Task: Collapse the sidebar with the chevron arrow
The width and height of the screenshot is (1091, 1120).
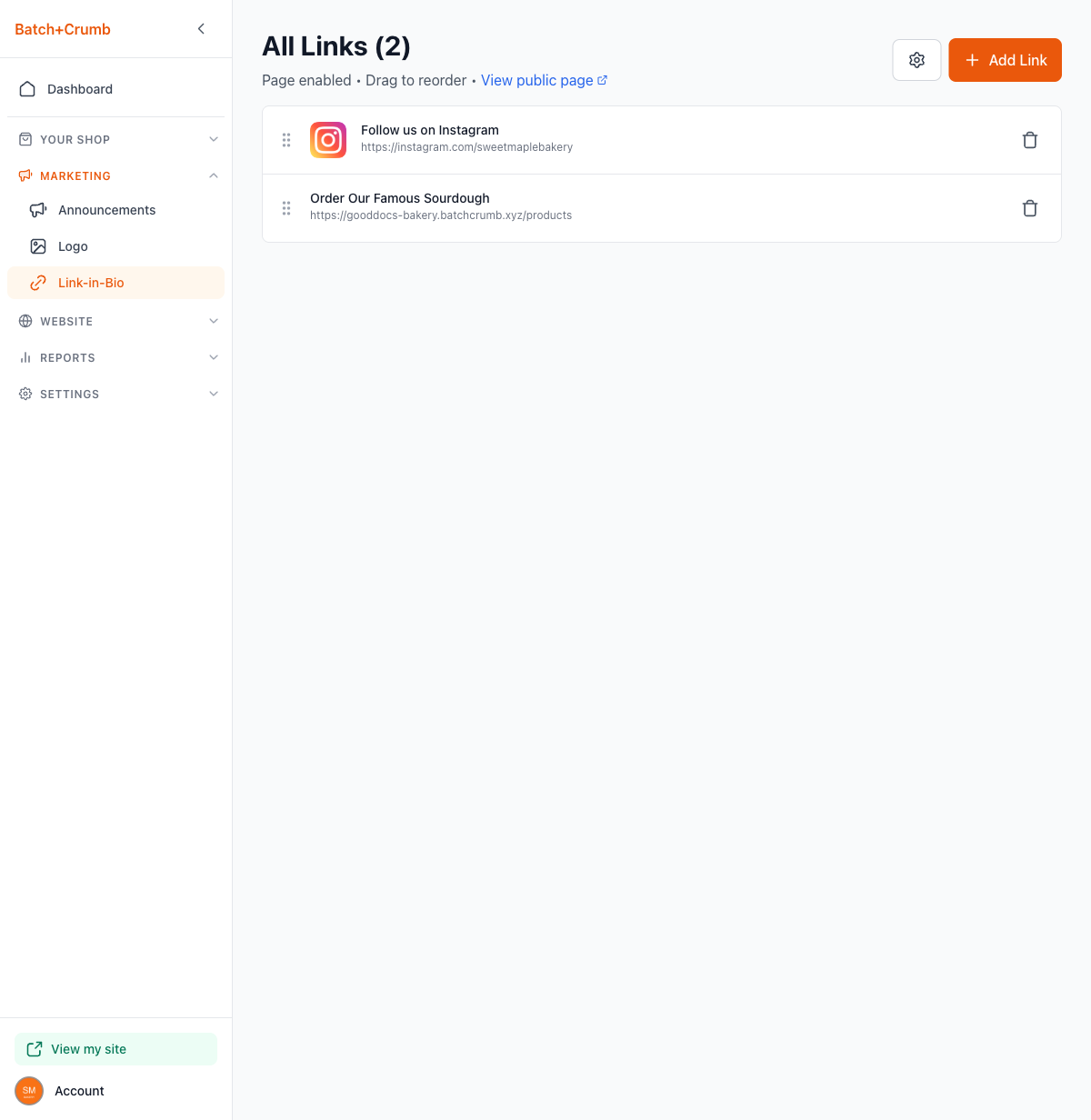Action: pos(201,29)
